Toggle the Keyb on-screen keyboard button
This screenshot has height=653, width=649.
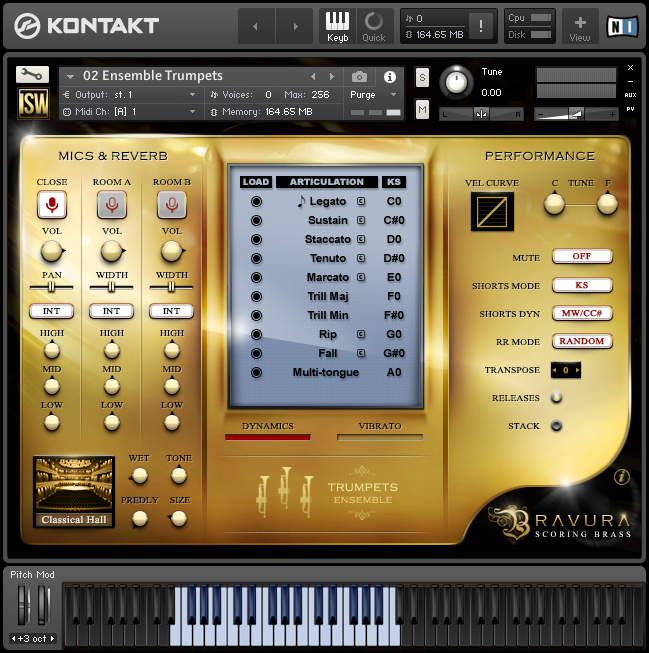click(x=337, y=26)
